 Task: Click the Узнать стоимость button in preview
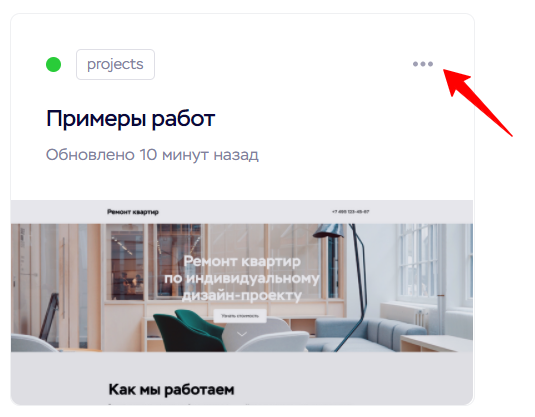(240, 316)
